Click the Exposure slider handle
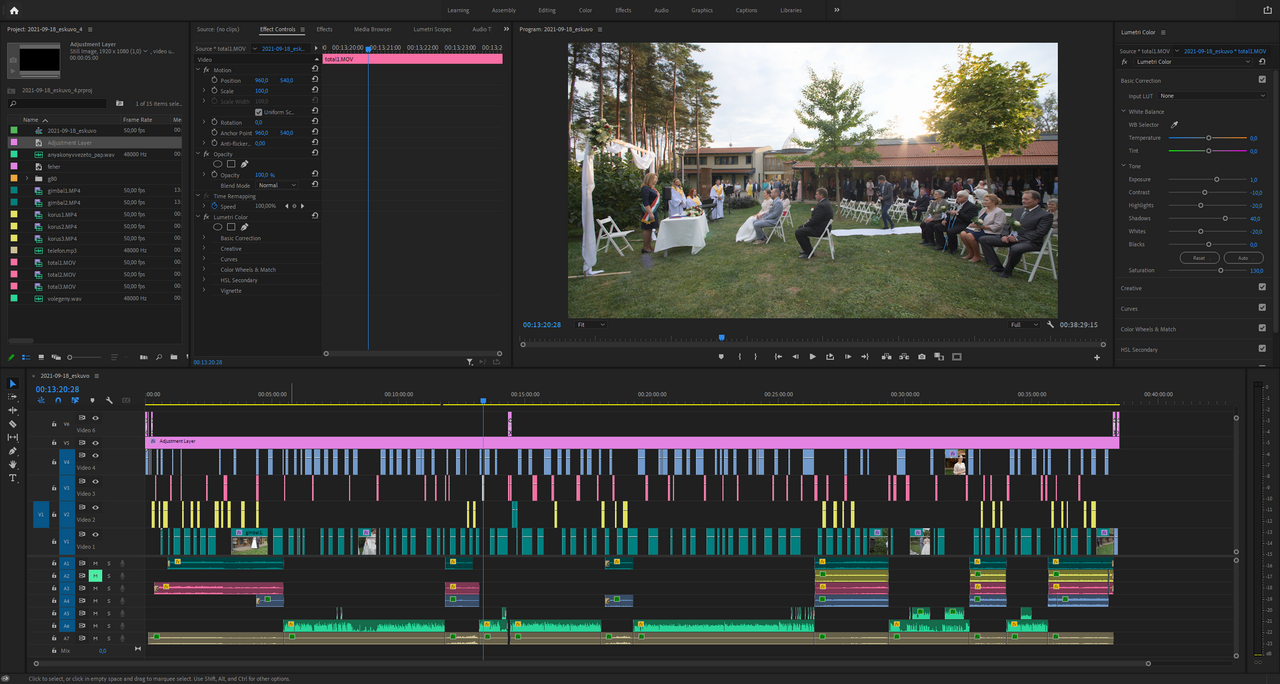 tap(1216, 179)
